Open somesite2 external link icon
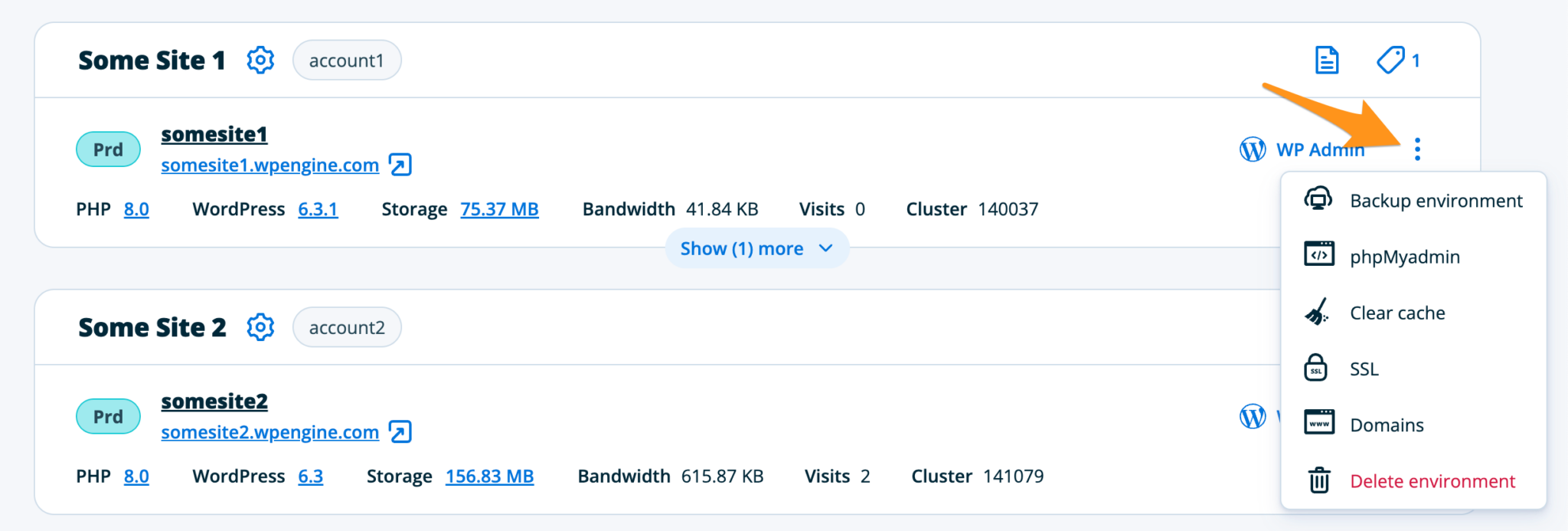Image resolution: width=1568 pixels, height=531 pixels. 400,432
